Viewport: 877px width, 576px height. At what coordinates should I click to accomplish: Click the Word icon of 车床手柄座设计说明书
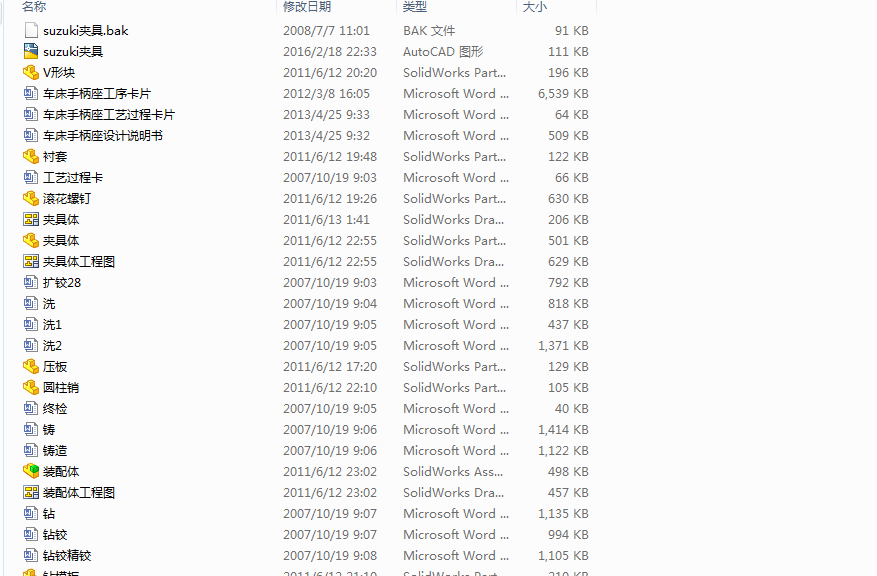(31, 135)
